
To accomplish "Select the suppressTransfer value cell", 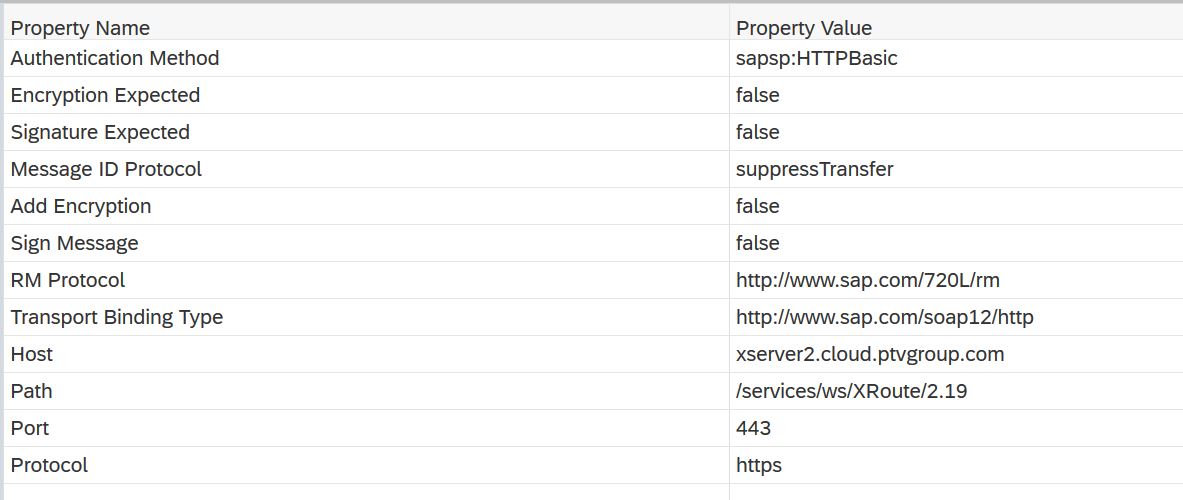I will (815, 169).
